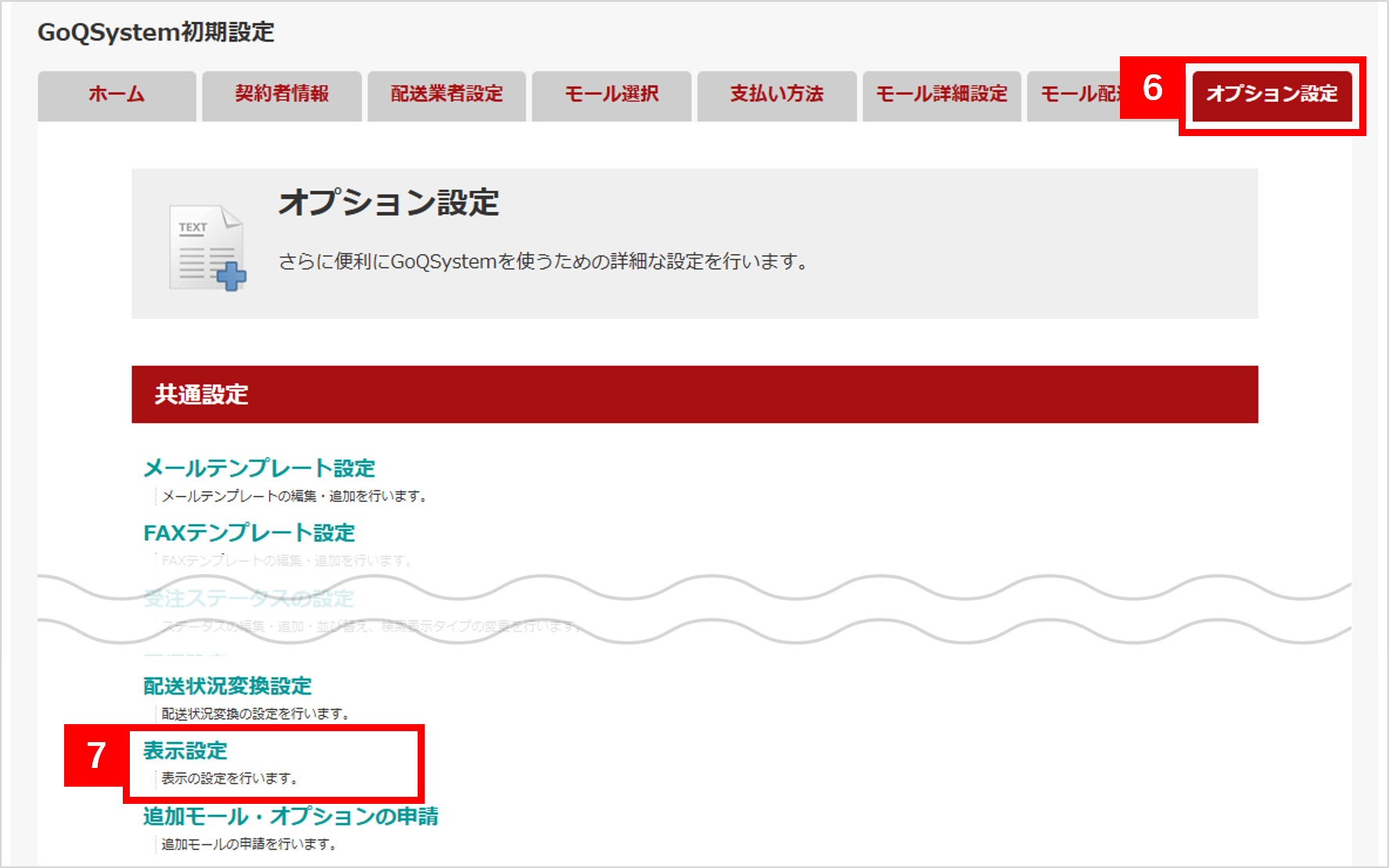Click the TEXT document icon with blue plus
This screenshot has height=868, width=1389.
[x=207, y=248]
